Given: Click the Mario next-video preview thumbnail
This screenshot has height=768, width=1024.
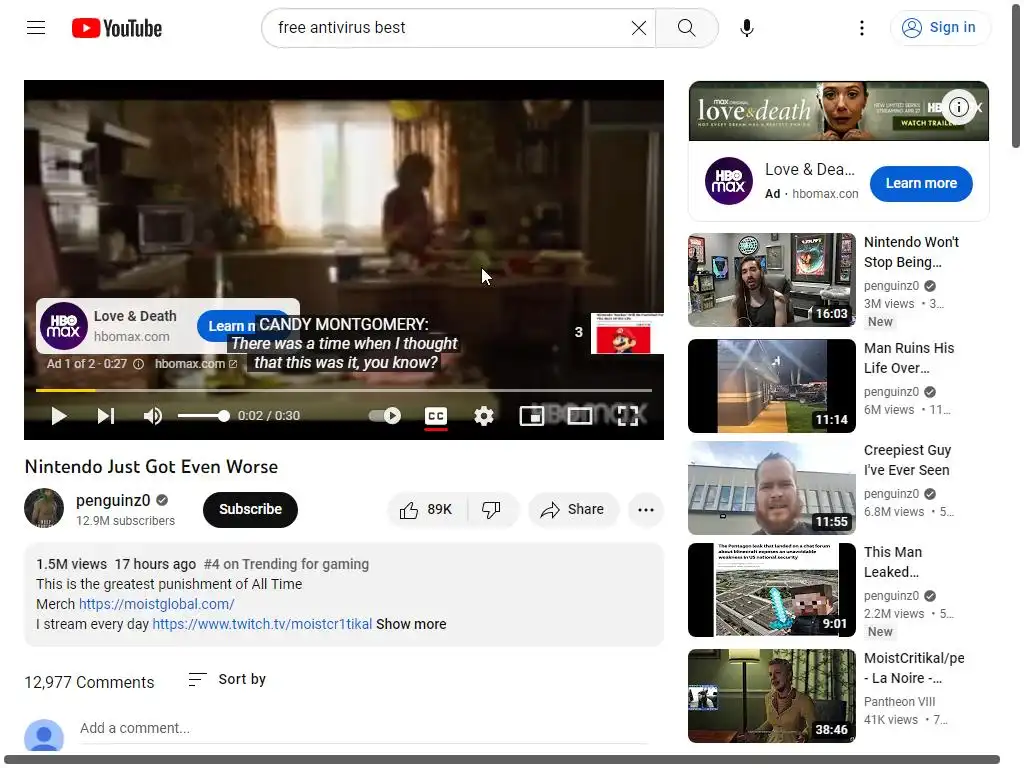Looking at the screenshot, I should 627,334.
